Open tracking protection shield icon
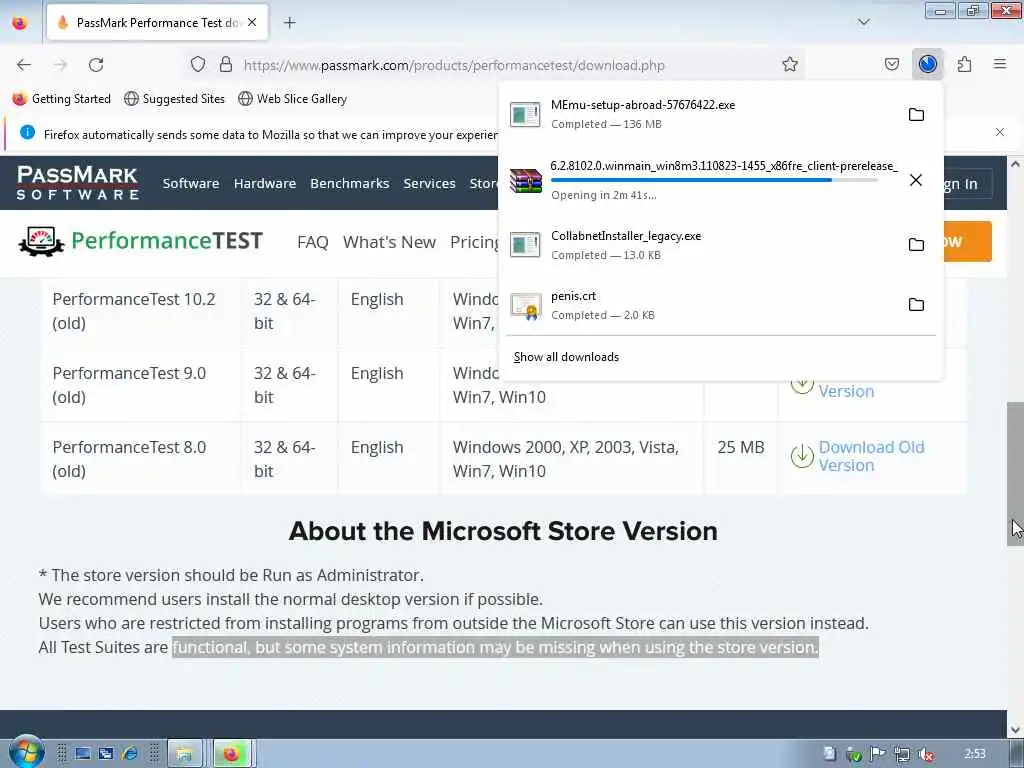The height and width of the screenshot is (768, 1024). 198,64
